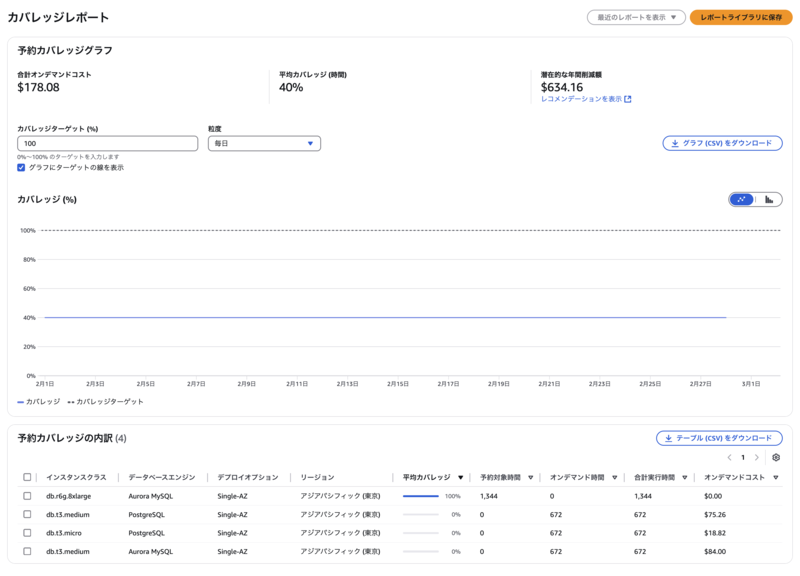Open table preferences gear icon
Image resolution: width=800 pixels, height=576 pixels.
[x=776, y=457]
